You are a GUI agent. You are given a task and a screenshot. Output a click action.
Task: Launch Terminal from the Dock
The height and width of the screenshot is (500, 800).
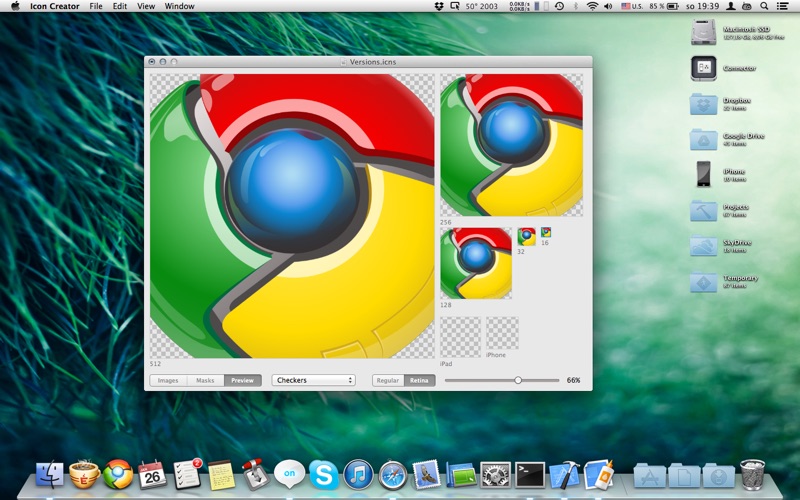[x=530, y=474]
